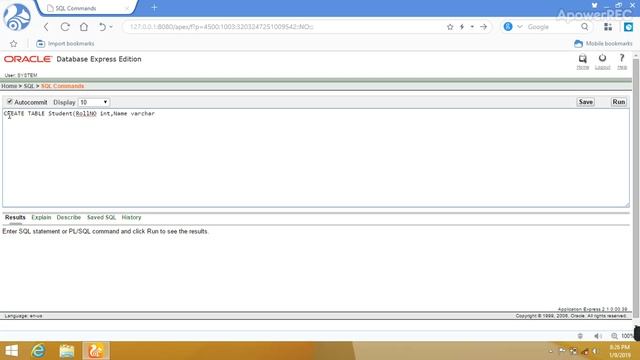The image size is (640, 360).
Task: Reload the page with the refresh icon
Action: coord(65,27)
